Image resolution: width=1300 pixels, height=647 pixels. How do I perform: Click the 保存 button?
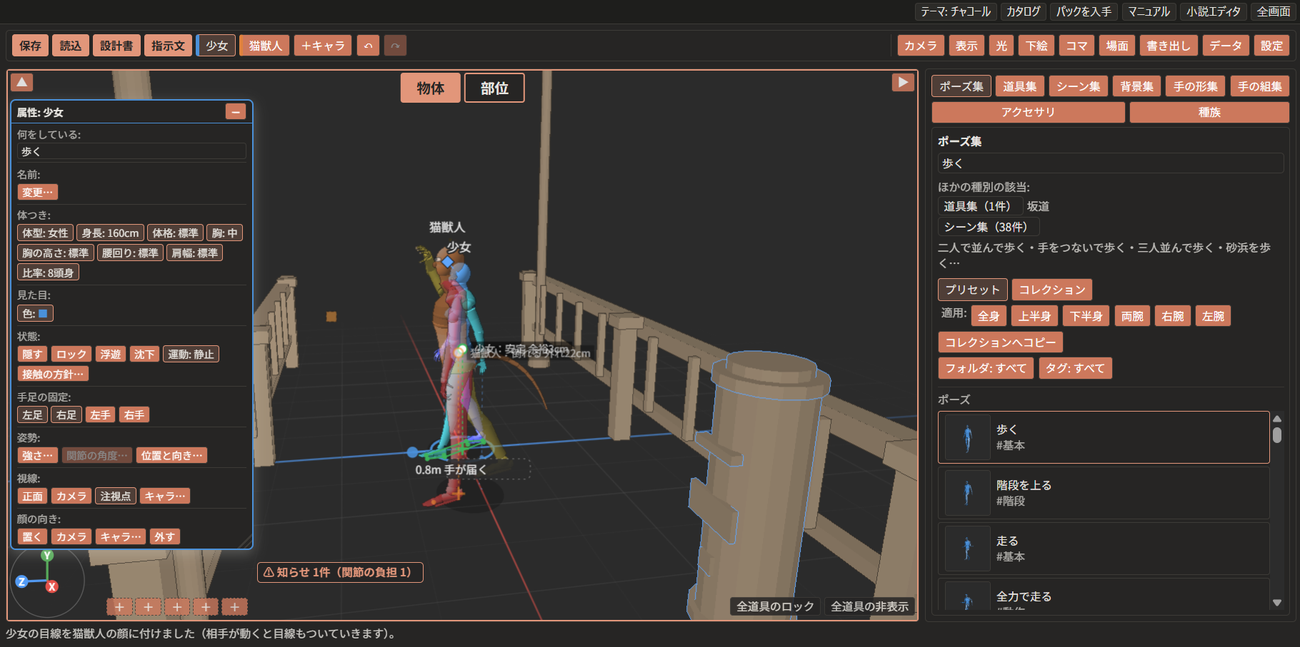coord(30,46)
